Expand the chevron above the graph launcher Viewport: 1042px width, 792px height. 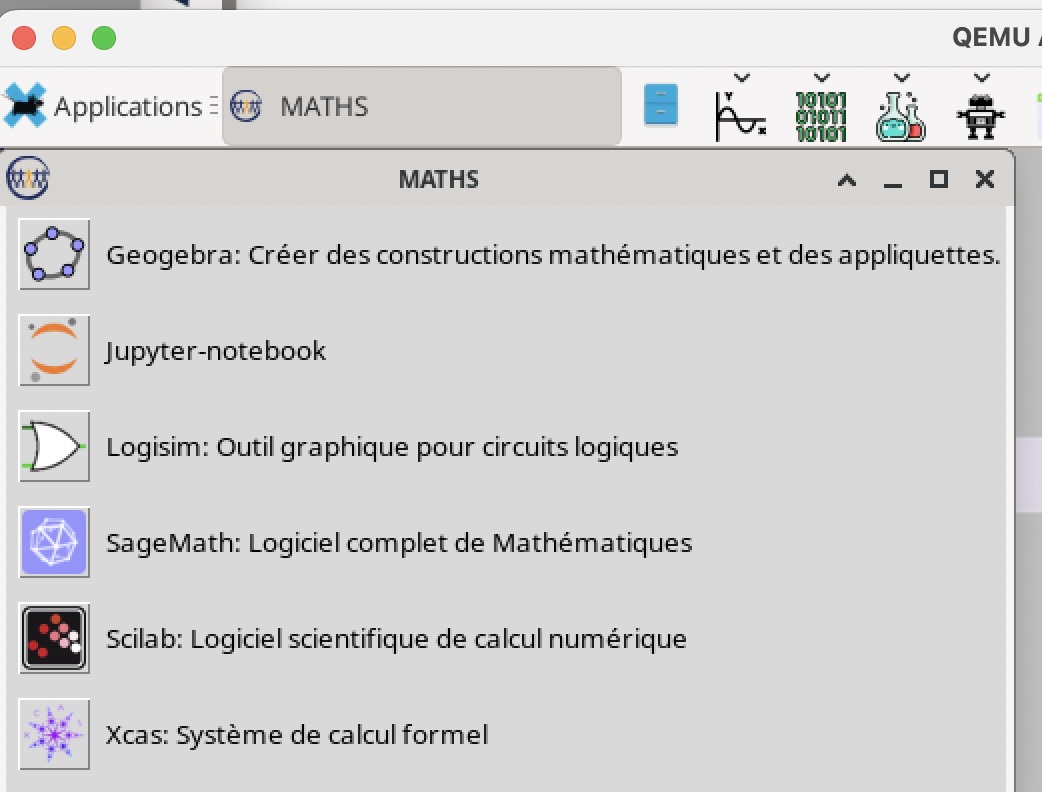(742, 78)
